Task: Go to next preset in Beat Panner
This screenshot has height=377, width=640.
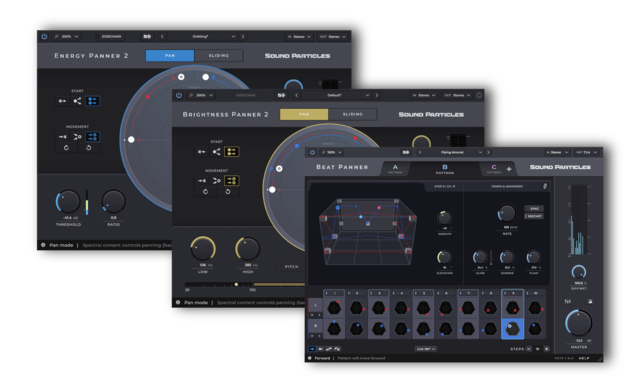Action: pos(488,152)
